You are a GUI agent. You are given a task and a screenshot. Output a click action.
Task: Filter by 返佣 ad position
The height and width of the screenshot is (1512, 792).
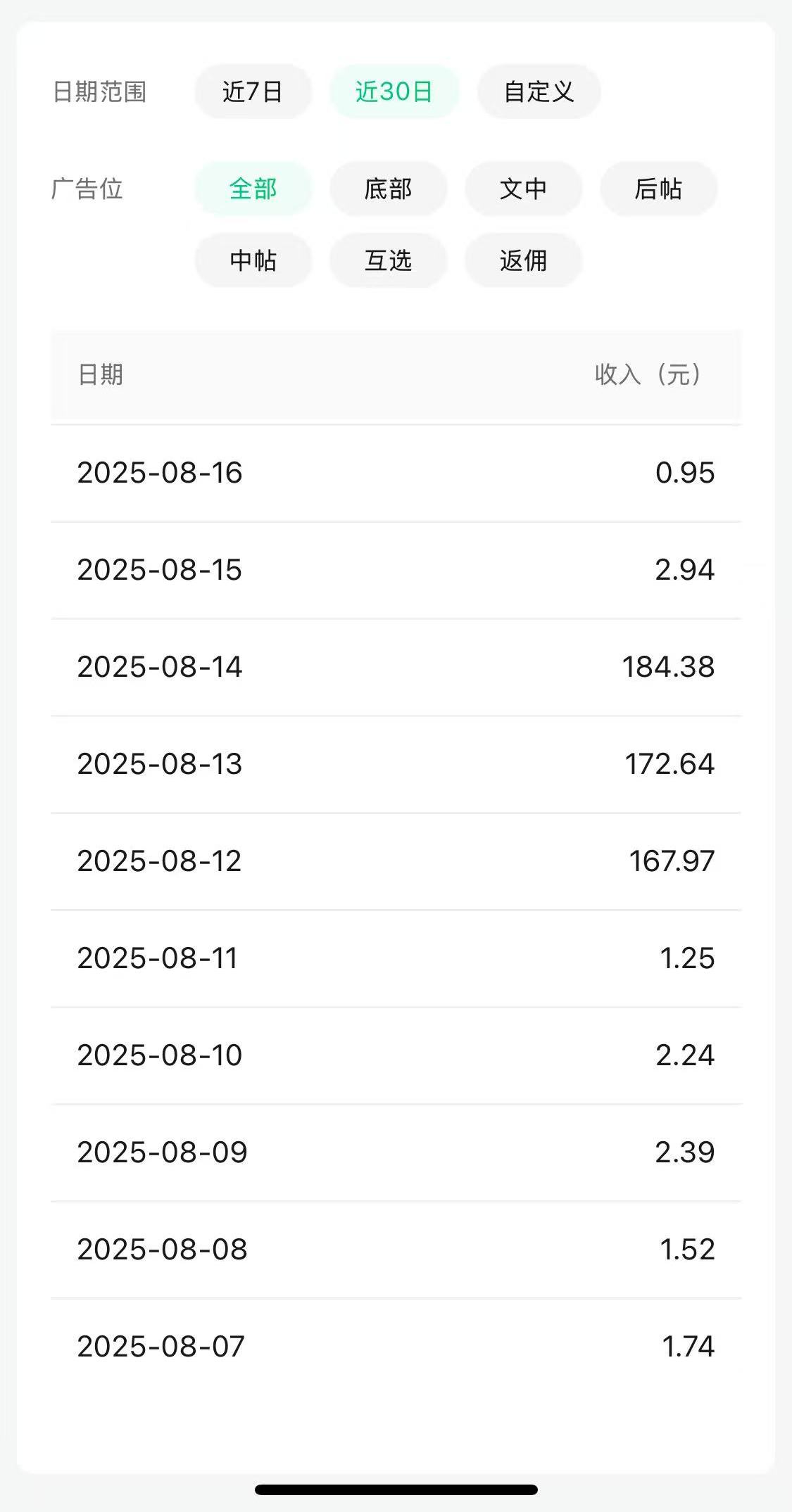(x=523, y=260)
